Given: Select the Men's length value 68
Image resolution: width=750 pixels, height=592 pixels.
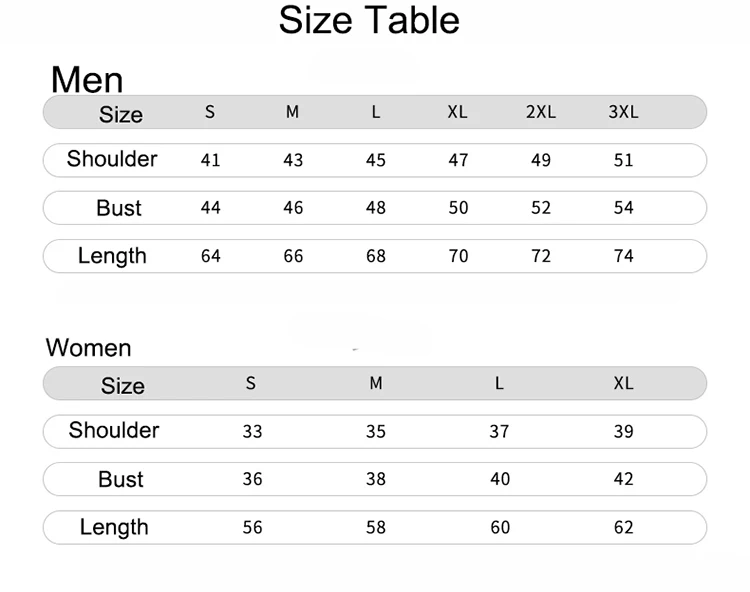Looking at the screenshot, I should [x=376, y=256].
